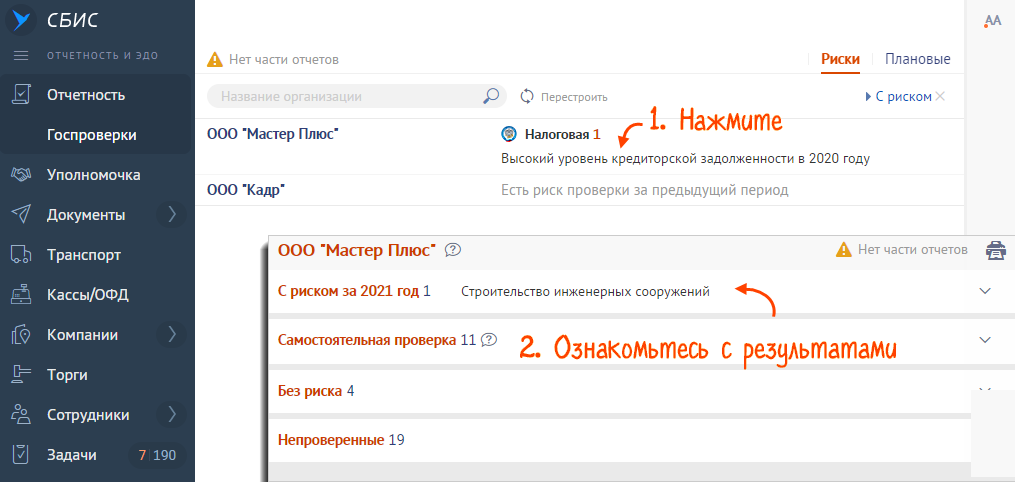Remove the С риском filter with X

point(941,96)
